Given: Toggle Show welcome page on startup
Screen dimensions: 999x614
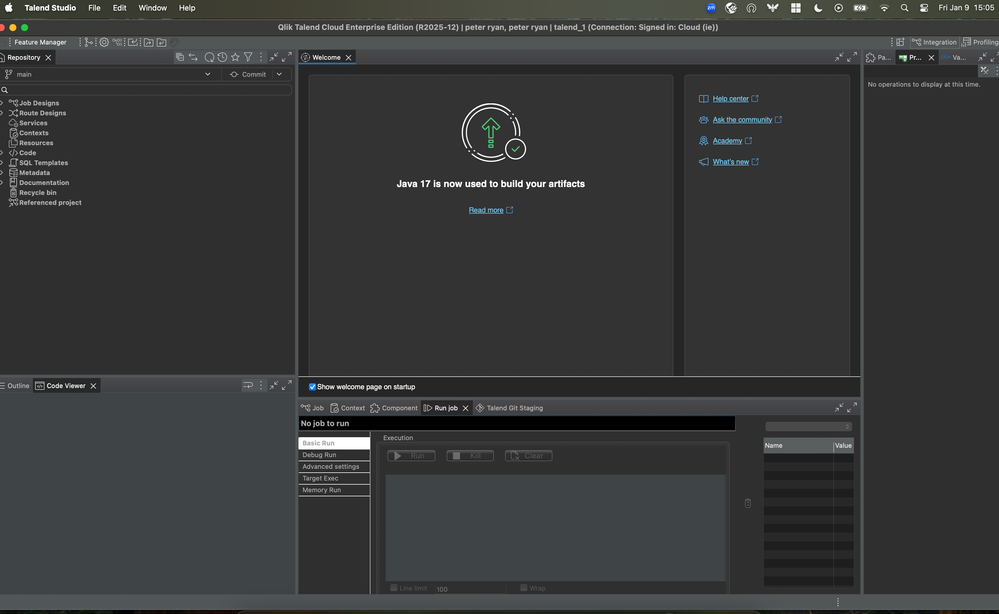Looking at the screenshot, I should [312, 387].
